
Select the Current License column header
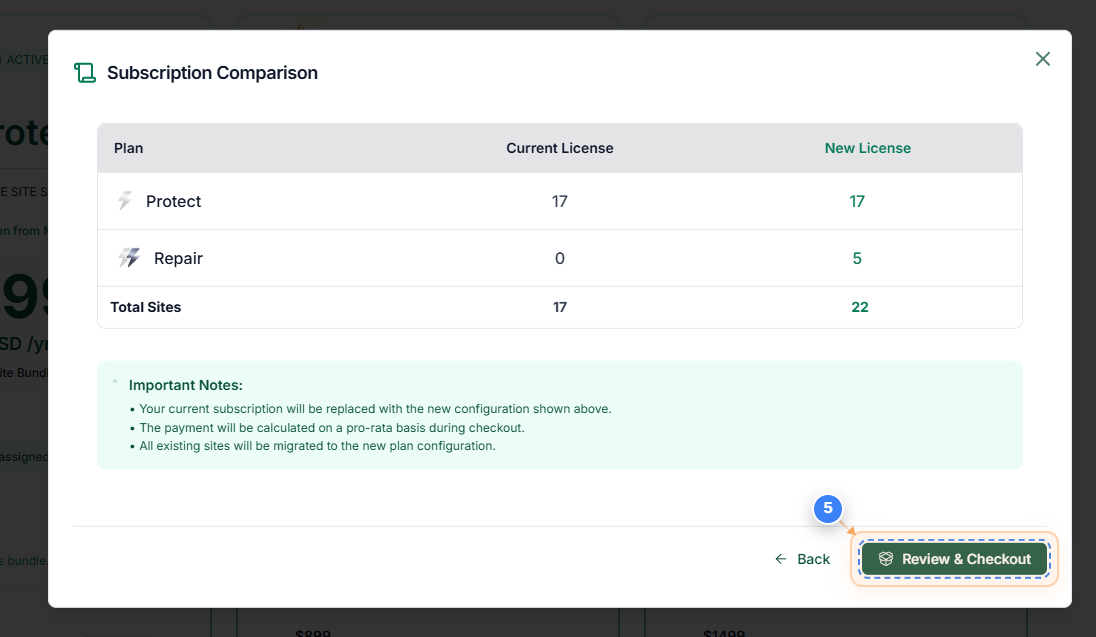(559, 147)
